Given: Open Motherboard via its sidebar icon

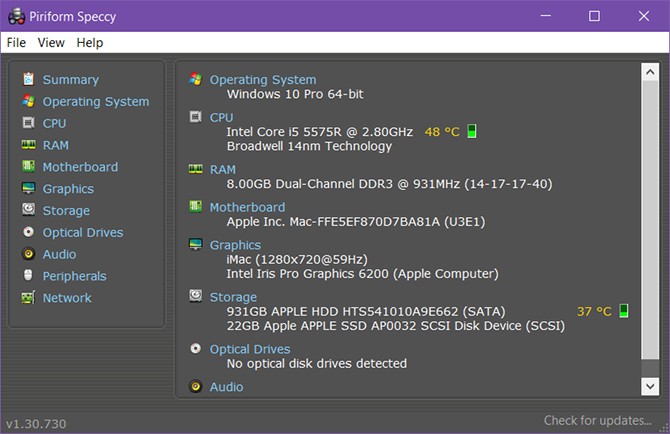Looking at the screenshot, I should (x=28, y=167).
